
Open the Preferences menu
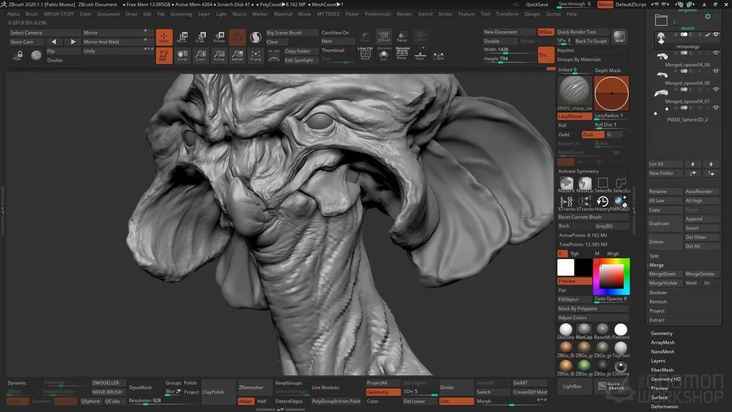[x=378, y=14]
